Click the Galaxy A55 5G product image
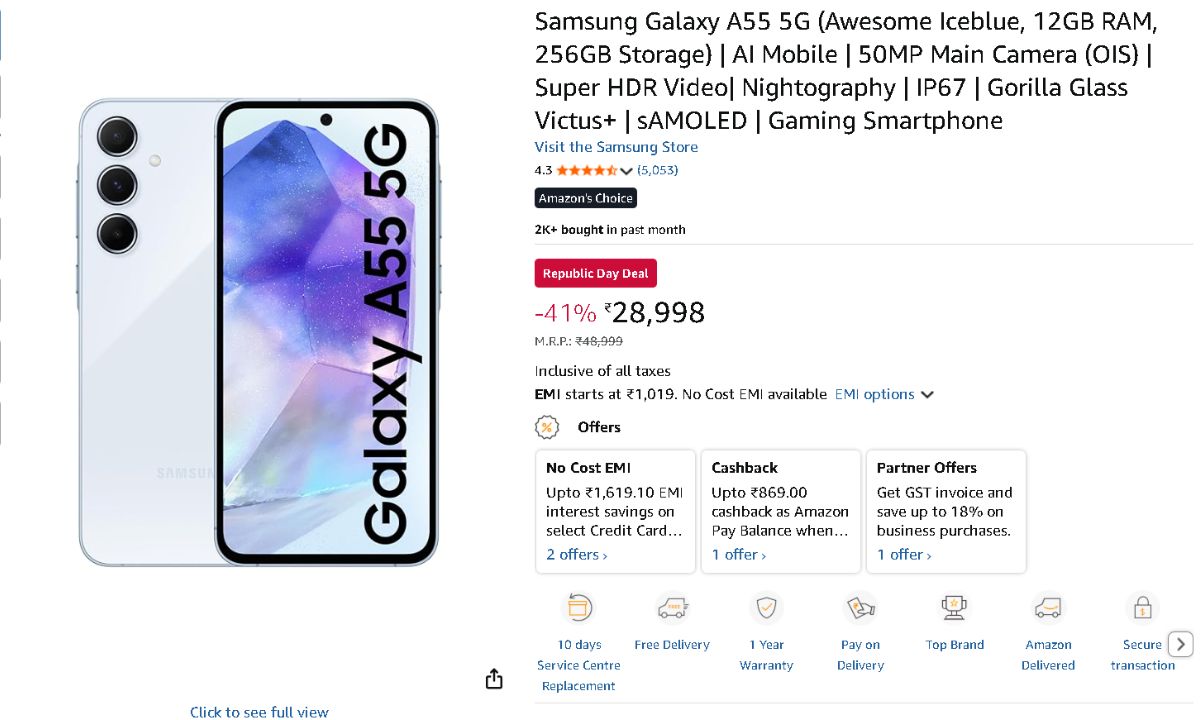The height and width of the screenshot is (720, 1200). pos(259,332)
